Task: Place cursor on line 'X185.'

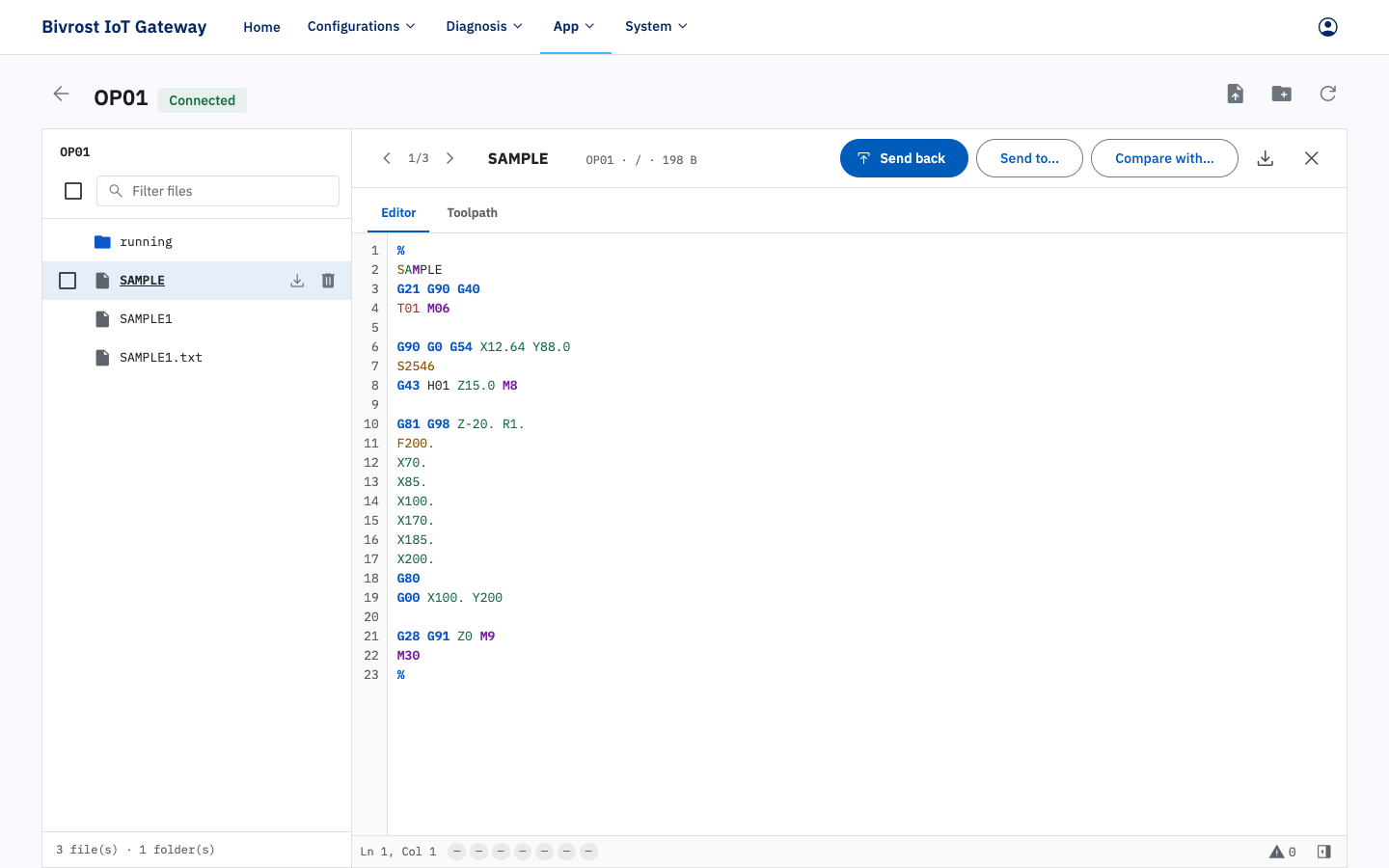Action: (x=416, y=540)
